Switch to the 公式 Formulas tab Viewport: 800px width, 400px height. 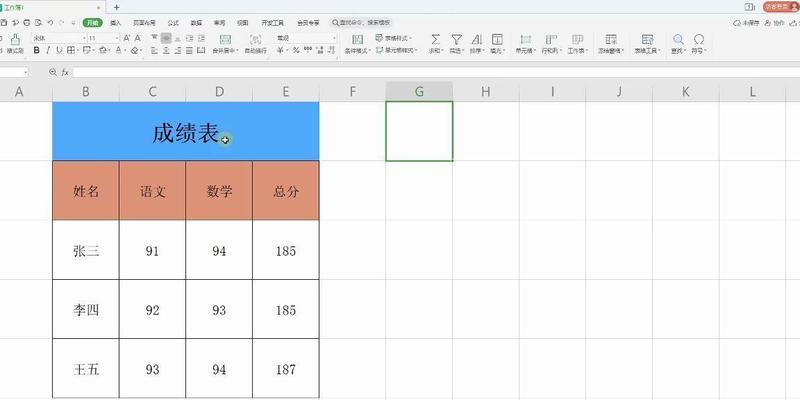click(173, 23)
